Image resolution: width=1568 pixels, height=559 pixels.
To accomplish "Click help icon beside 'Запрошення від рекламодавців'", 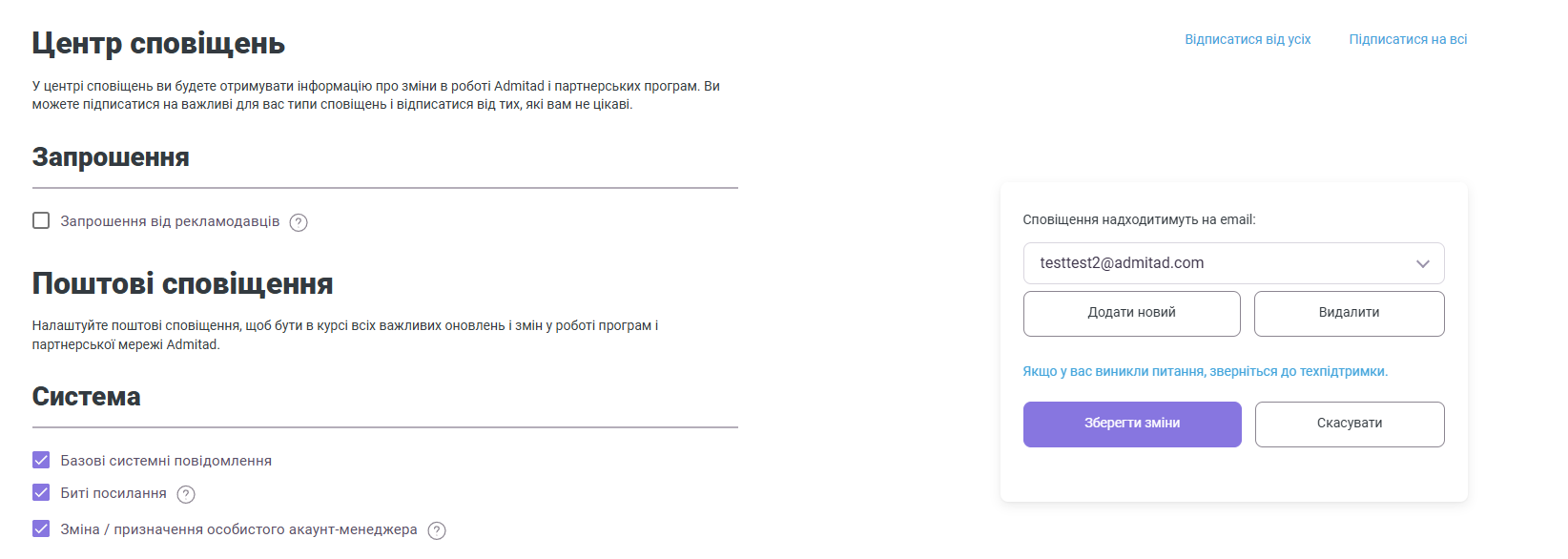I will coord(299,222).
